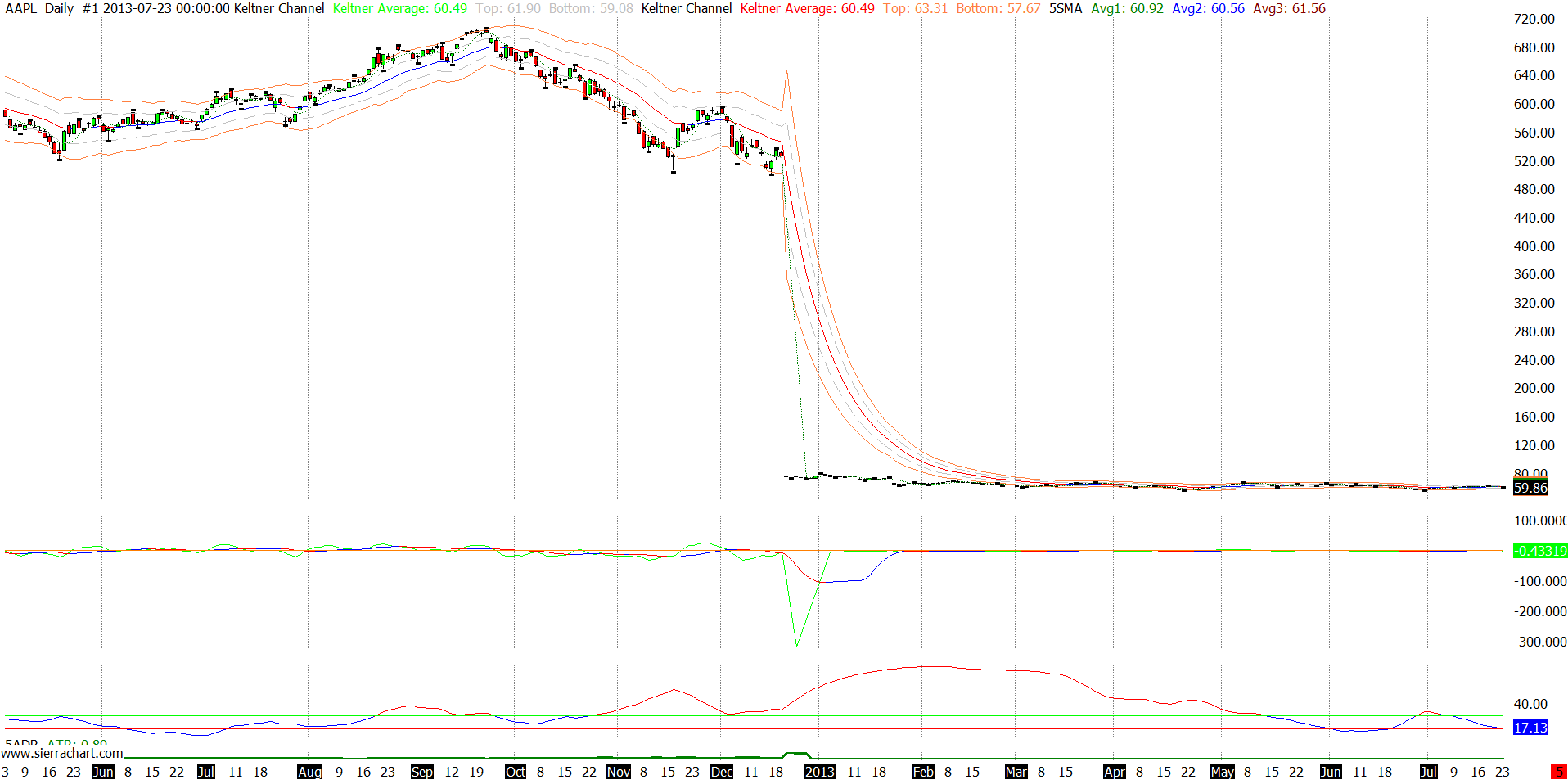The width and height of the screenshot is (1568, 780).
Task: Click the 720.00 price axis label
Action: coord(1534,19)
